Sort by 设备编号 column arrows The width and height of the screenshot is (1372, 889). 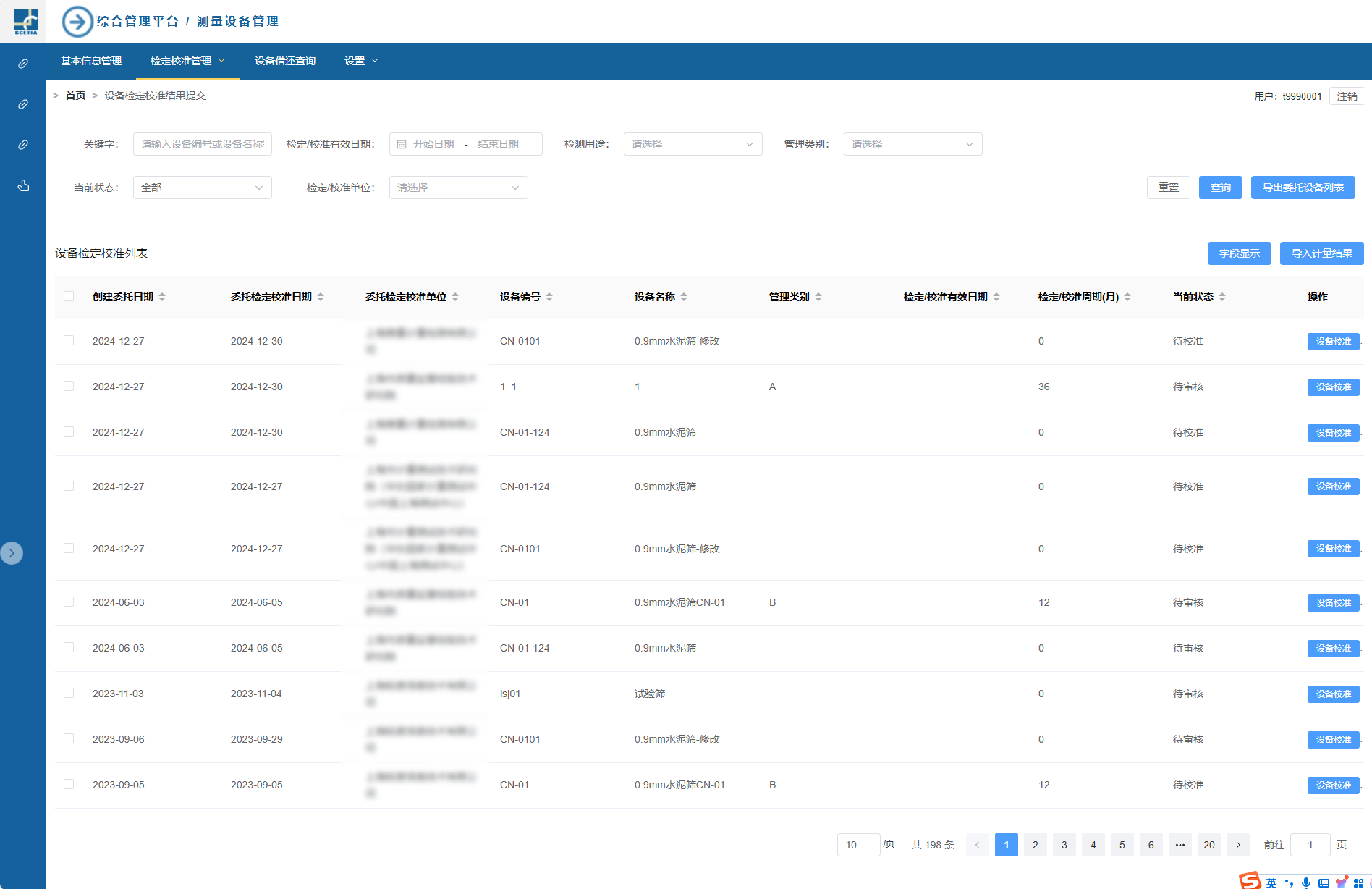point(549,297)
